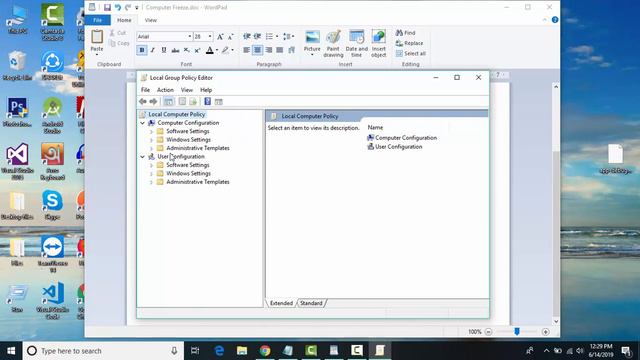The height and width of the screenshot is (360, 640).
Task: Open File Explorer from taskbar
Action: [242, 351]
